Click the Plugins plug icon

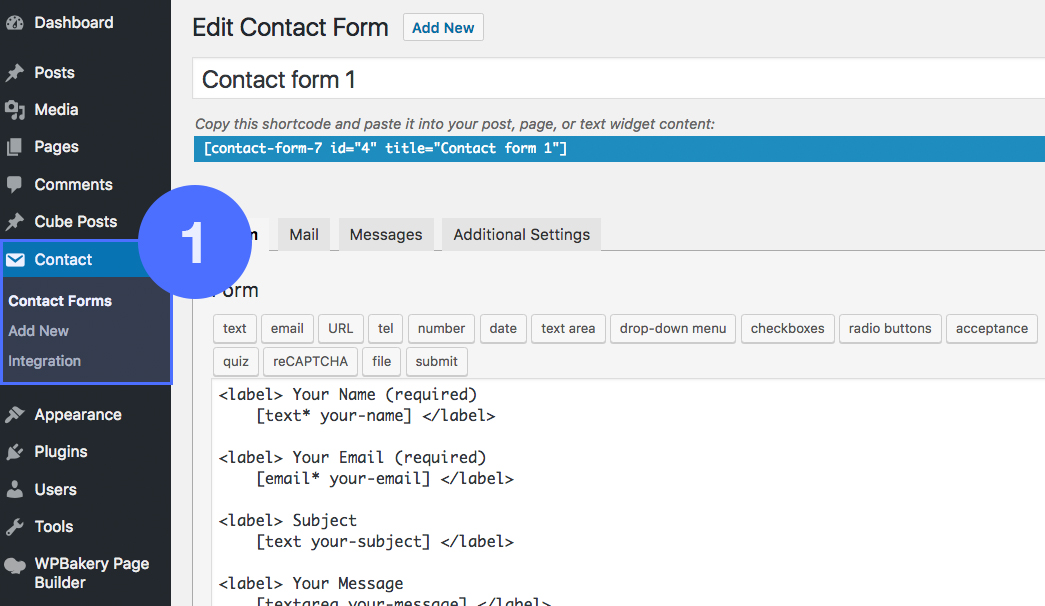[15, 452]
